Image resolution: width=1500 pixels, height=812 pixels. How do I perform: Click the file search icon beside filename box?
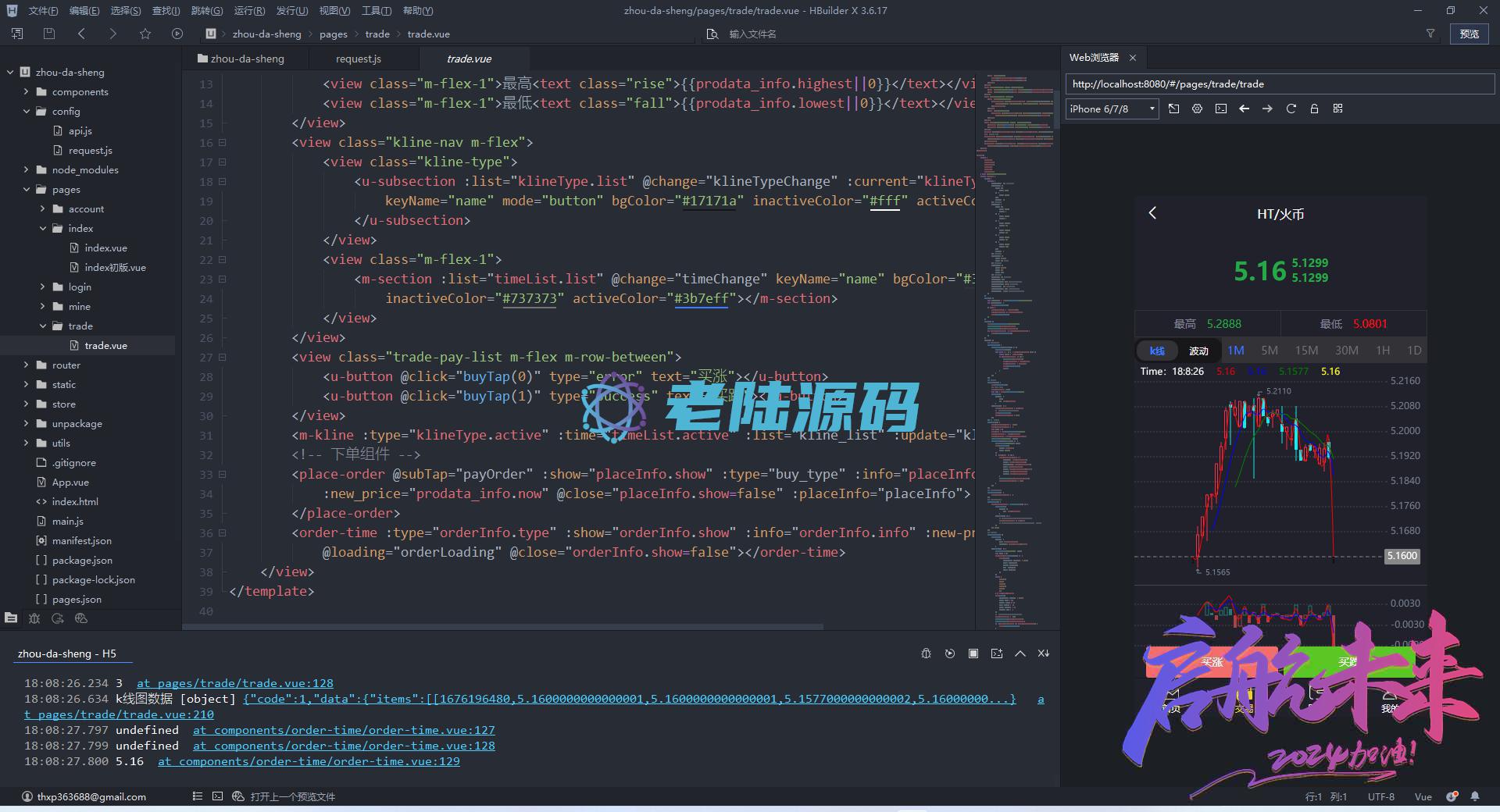coord(712,34)
